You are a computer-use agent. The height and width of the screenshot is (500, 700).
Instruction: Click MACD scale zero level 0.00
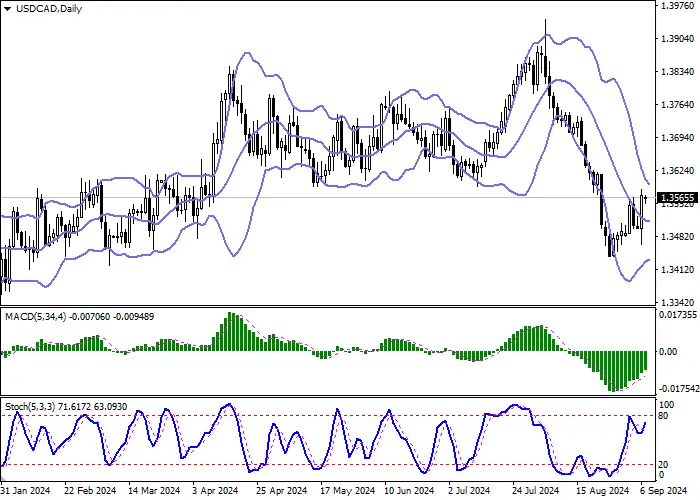point(668,352)
